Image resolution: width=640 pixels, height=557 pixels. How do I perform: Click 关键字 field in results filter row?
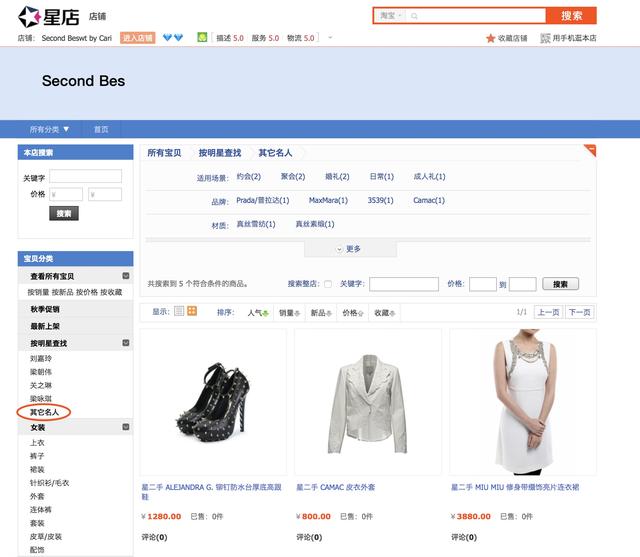click(x=404, y=284)
